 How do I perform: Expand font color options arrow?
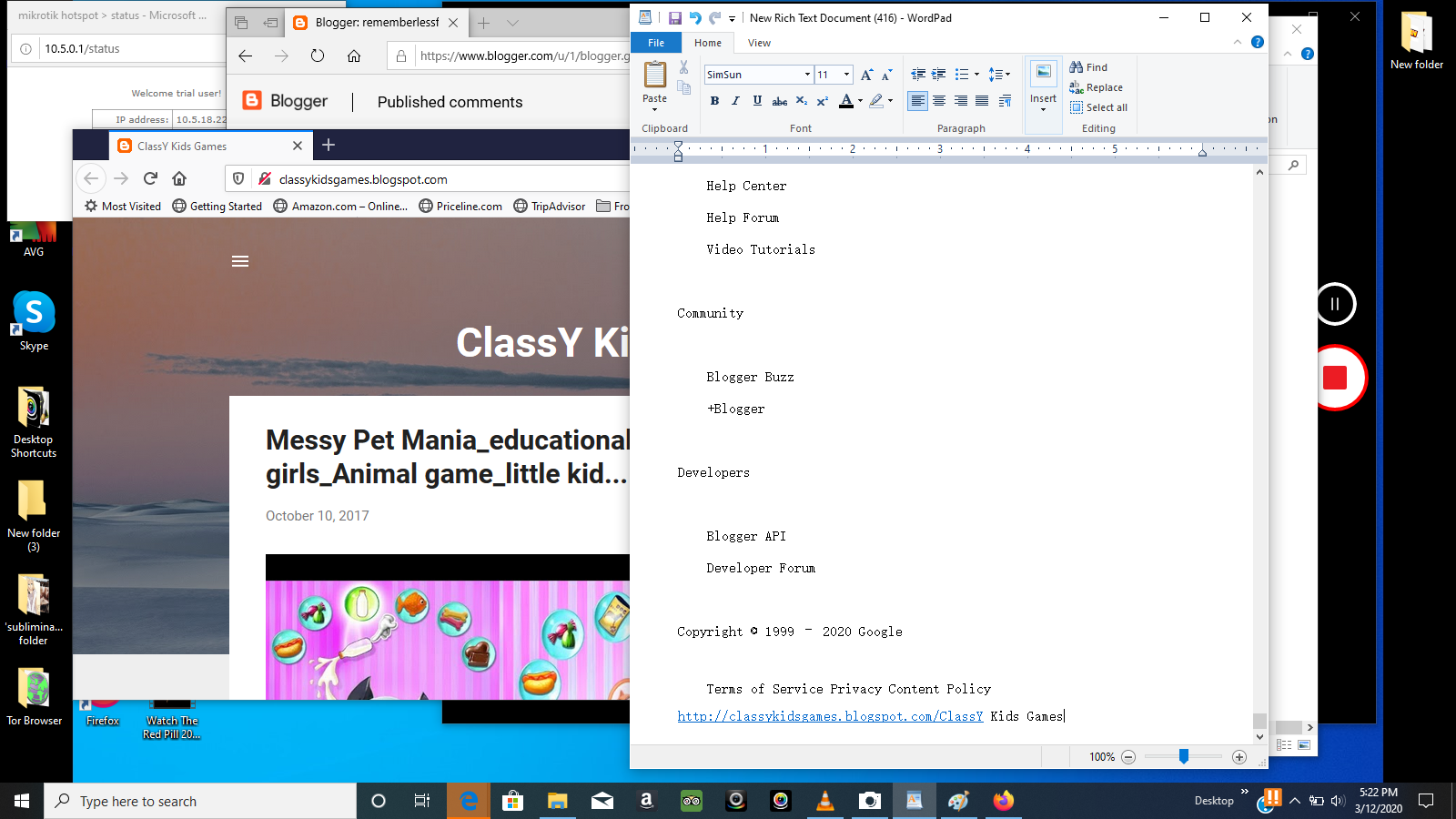[860, 101]
